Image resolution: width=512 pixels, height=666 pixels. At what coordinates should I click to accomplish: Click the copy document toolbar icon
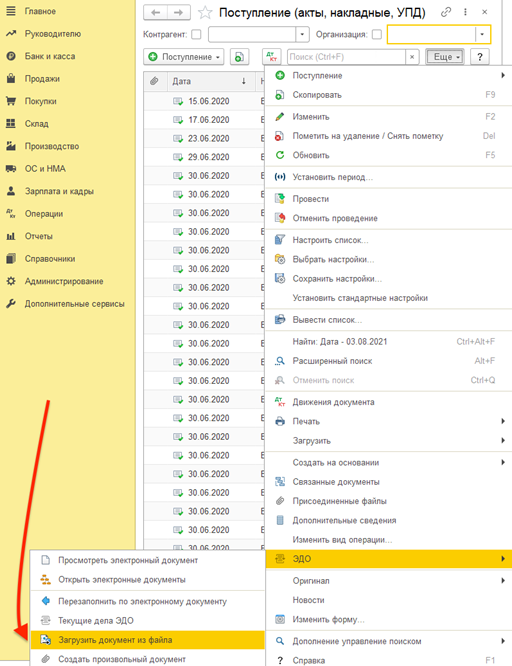pos(240,56)
